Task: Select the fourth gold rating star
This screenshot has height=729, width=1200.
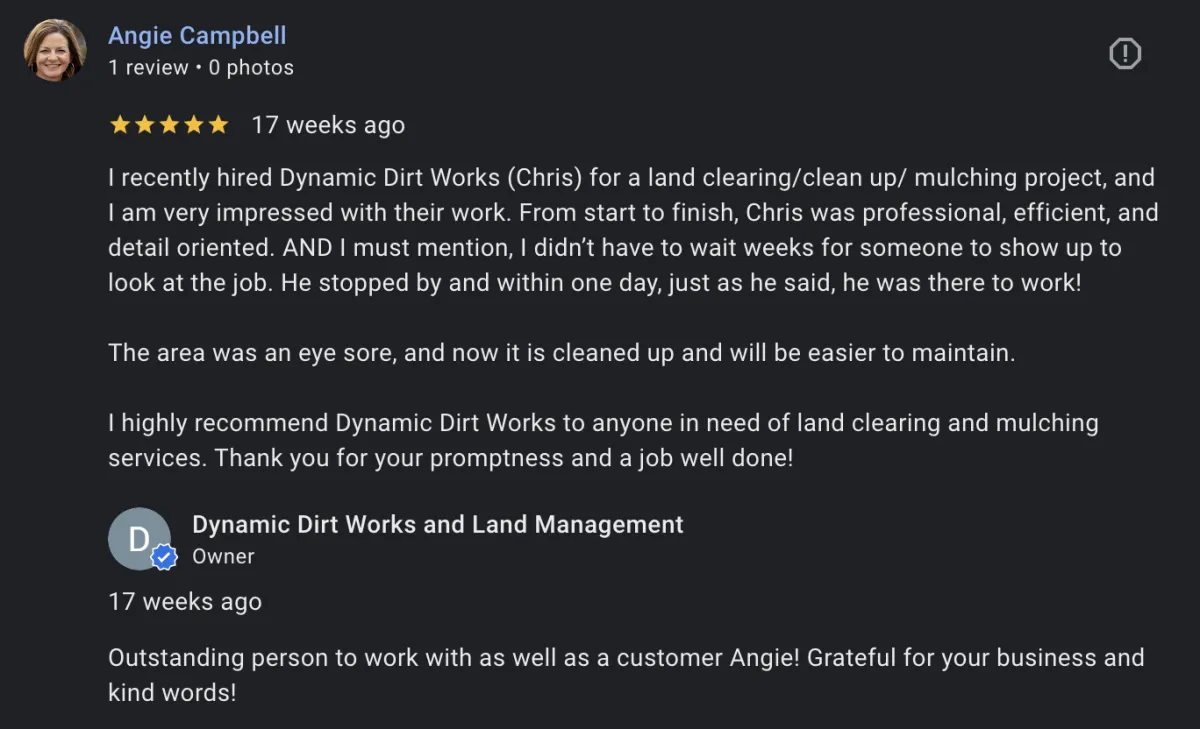Action: (193, 125)
